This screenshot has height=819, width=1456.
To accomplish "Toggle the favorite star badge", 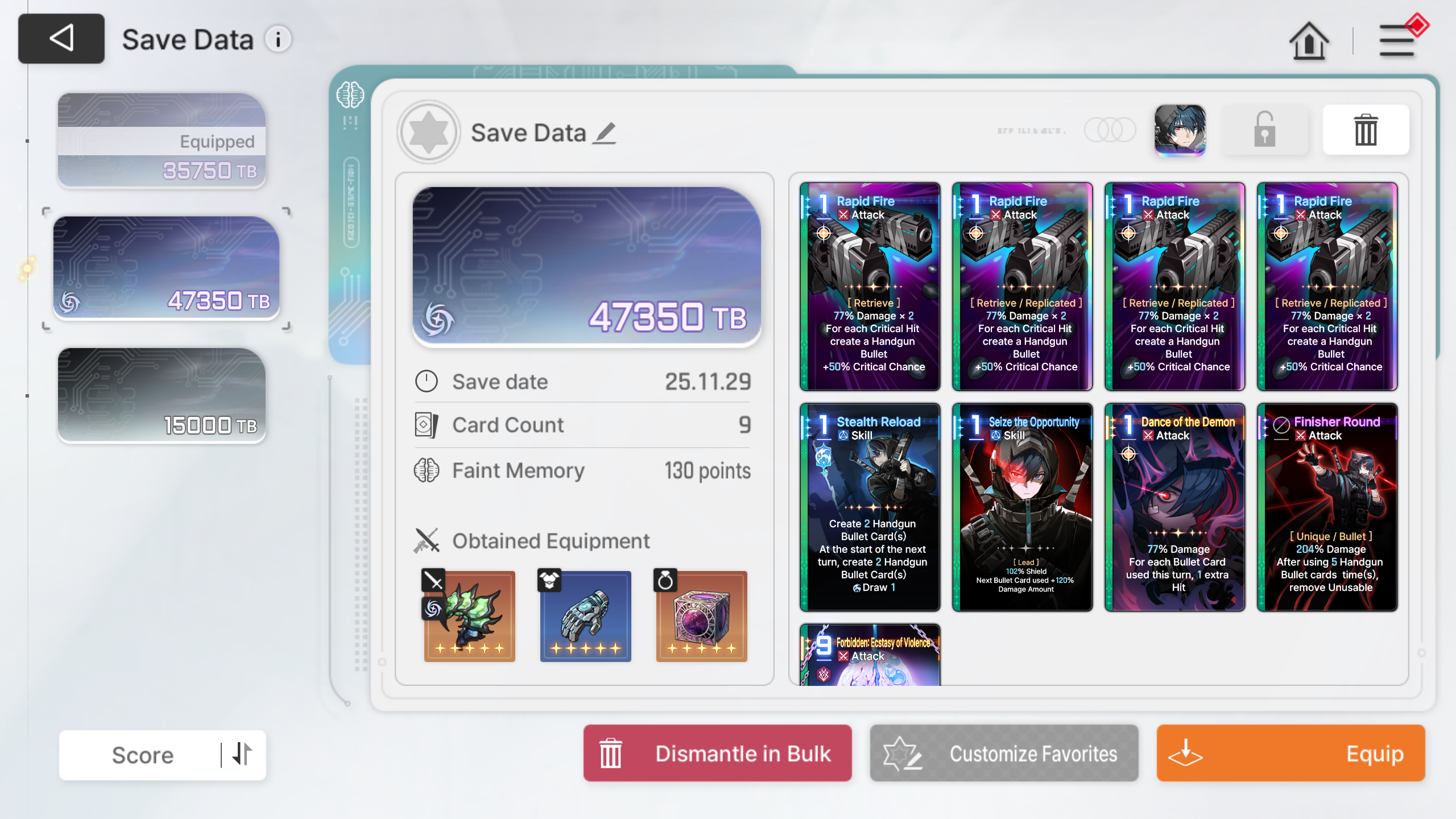I will (428, 133).
